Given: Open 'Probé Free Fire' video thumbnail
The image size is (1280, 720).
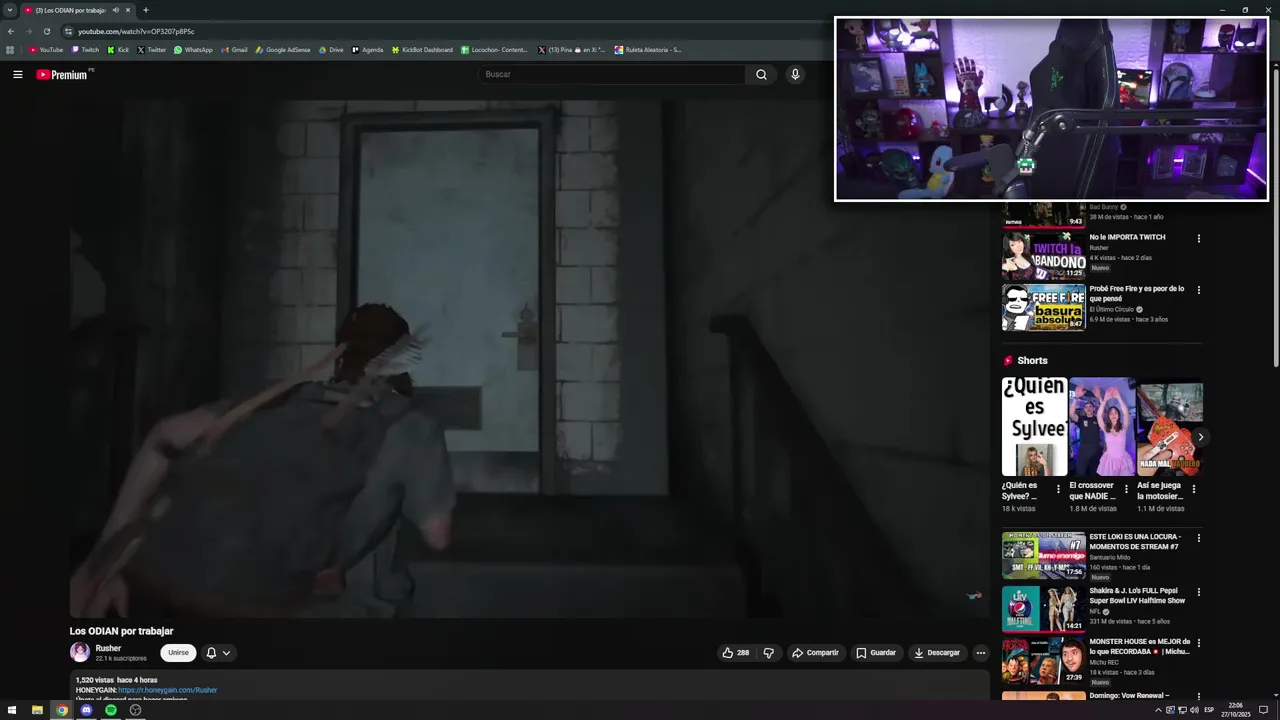Looking at the screenshot, I should click(1044, 308).
